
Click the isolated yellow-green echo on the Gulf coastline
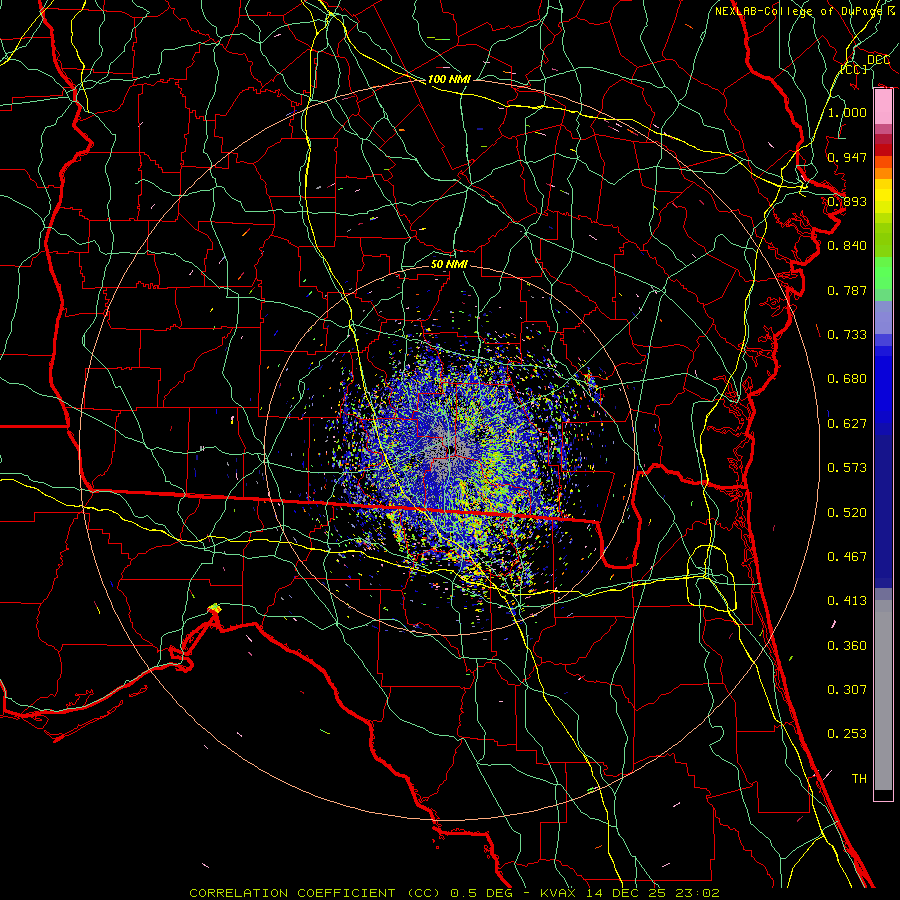215,608
